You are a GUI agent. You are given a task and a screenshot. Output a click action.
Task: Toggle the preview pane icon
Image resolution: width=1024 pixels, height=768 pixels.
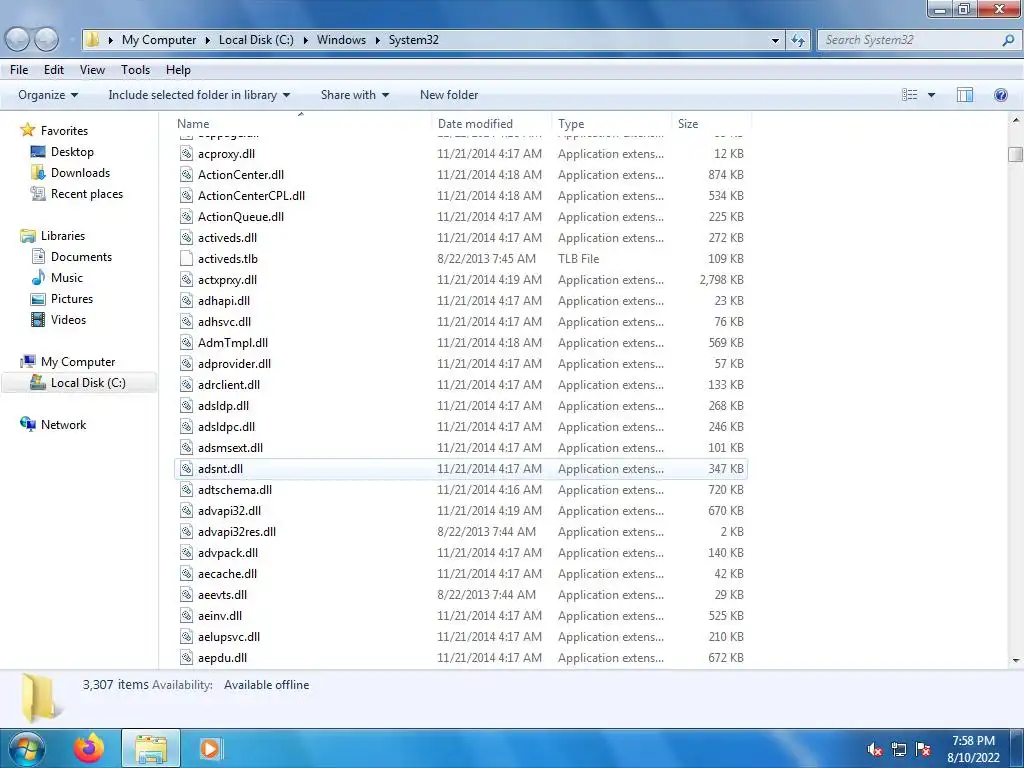(965, 95)
